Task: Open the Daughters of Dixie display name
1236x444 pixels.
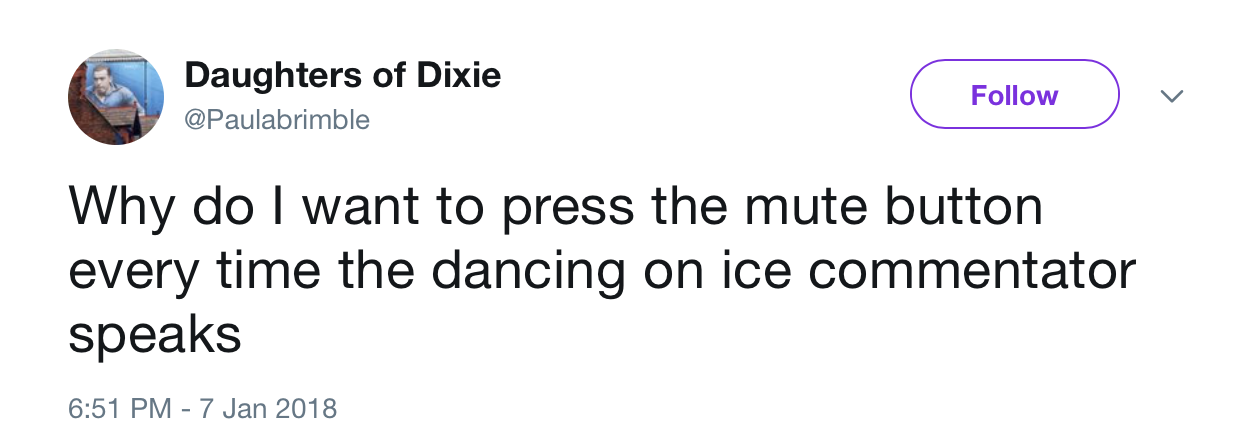Action: (343, 75)
